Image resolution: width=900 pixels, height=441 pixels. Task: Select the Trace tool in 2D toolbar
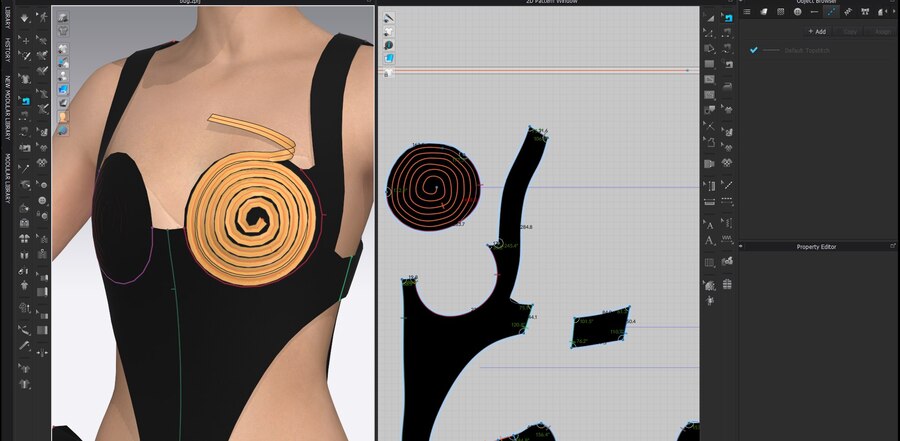pos(709,141)
